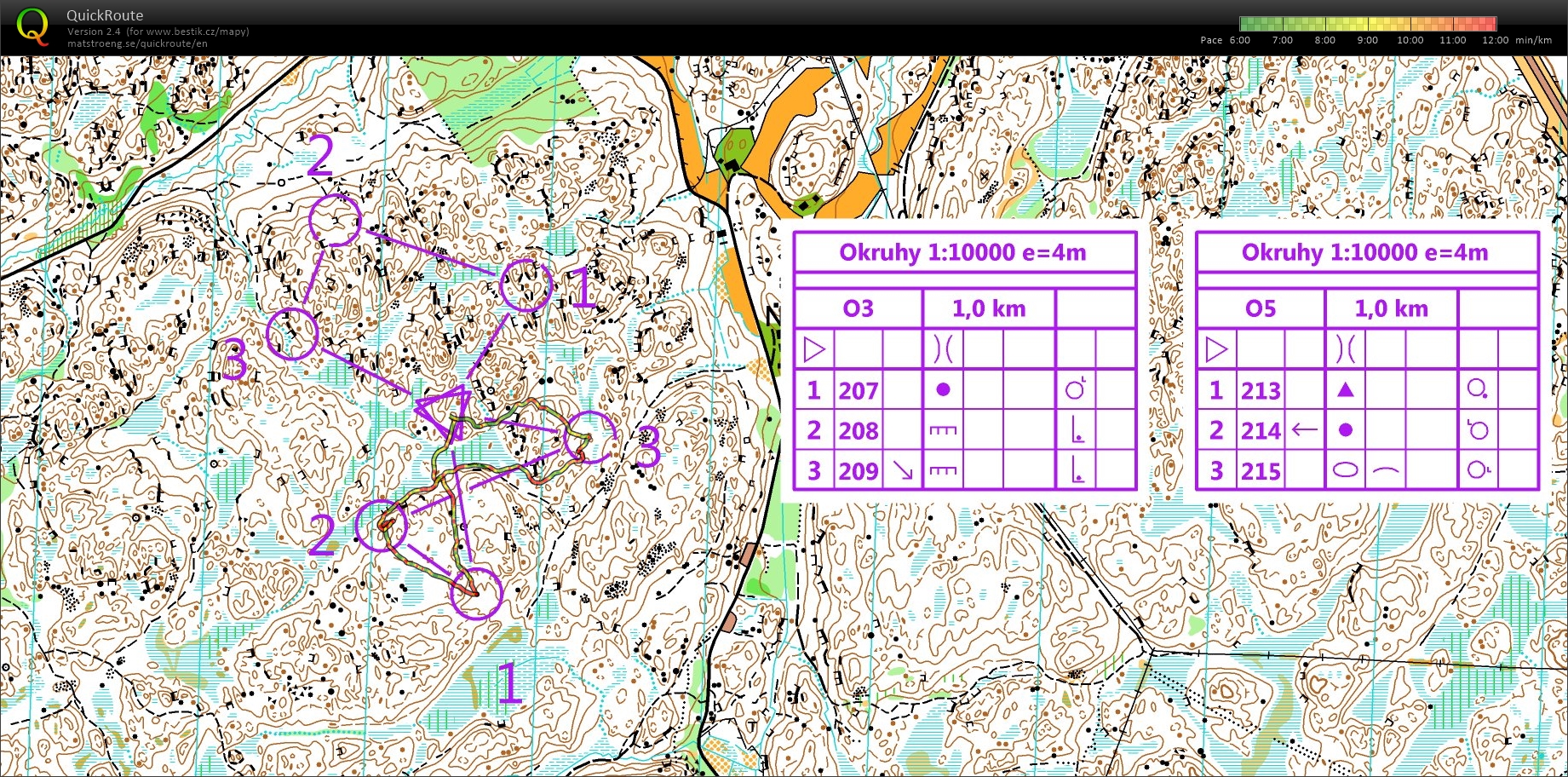The width and height of the screenshot is (1568, 777).
Task: Open the www.bestik.cz/mapy link
Action: coord(198,32)
